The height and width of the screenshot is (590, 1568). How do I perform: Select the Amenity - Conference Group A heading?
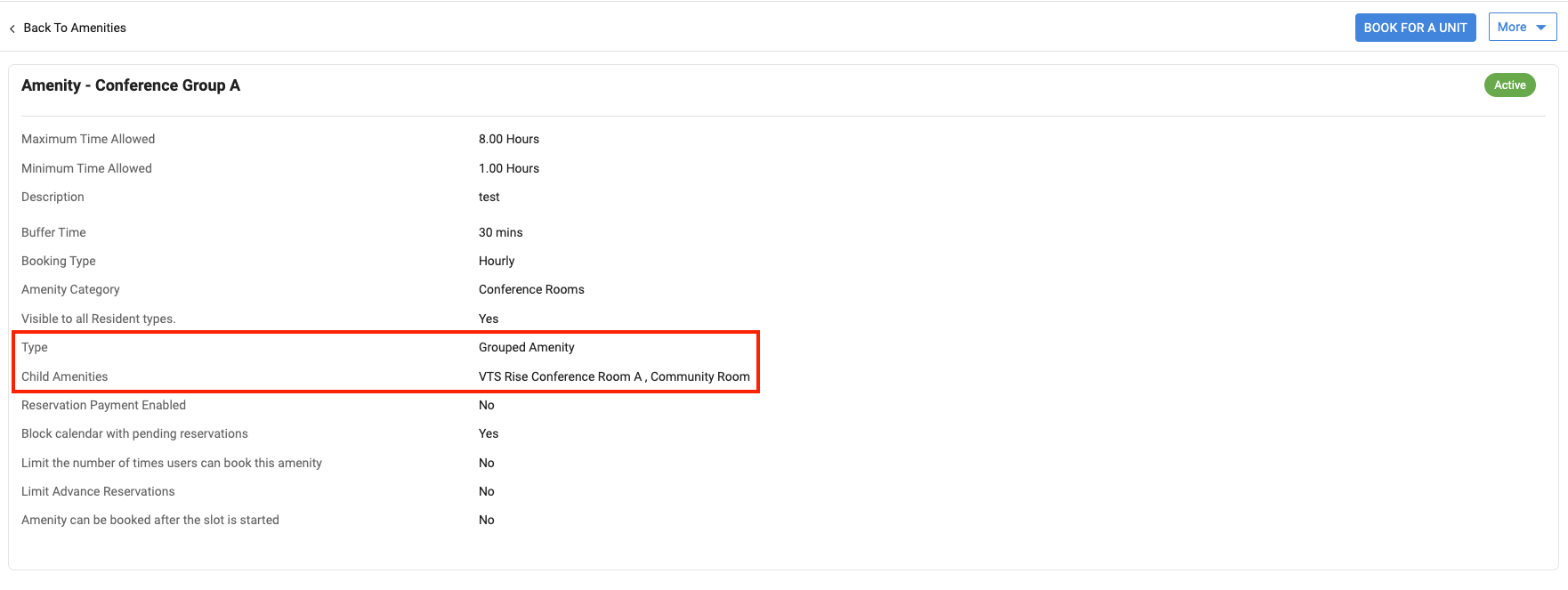coord(131,85)
